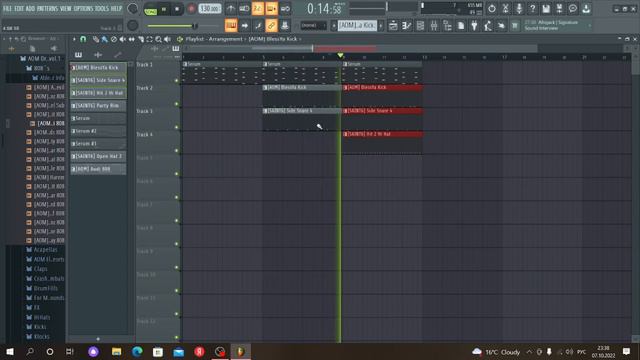Select the Open Hat 2 pattern in picker

[x=98, y=156]
